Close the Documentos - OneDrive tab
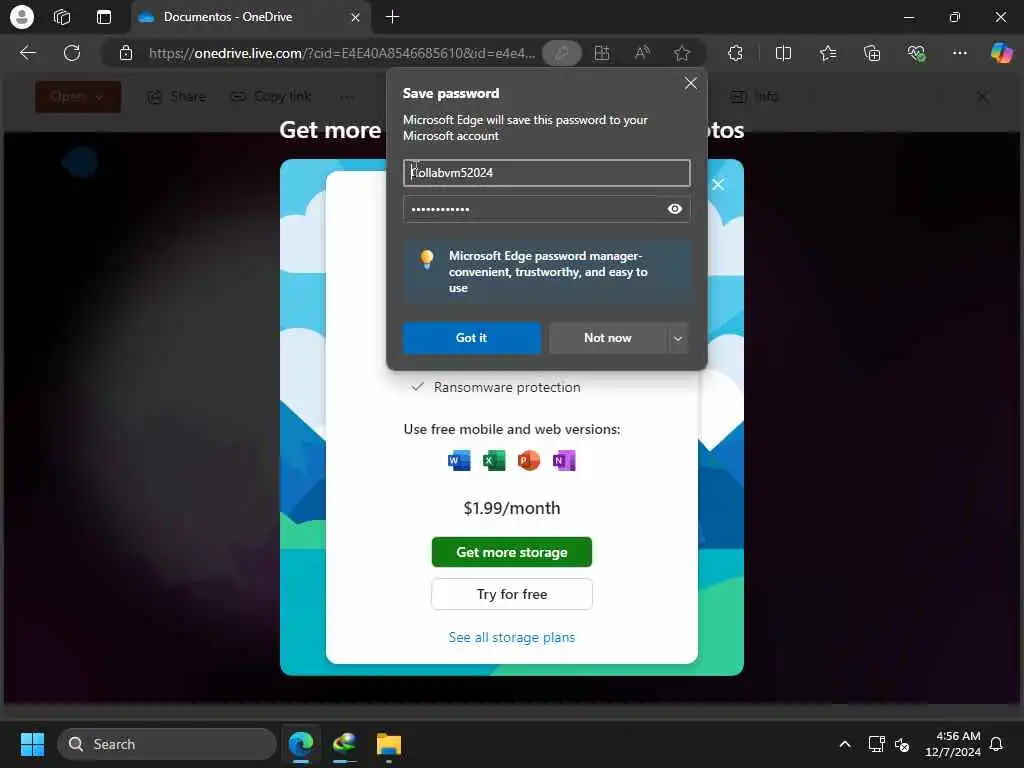The height and width of the screenshot is (768, 1024). click(355, 17)
